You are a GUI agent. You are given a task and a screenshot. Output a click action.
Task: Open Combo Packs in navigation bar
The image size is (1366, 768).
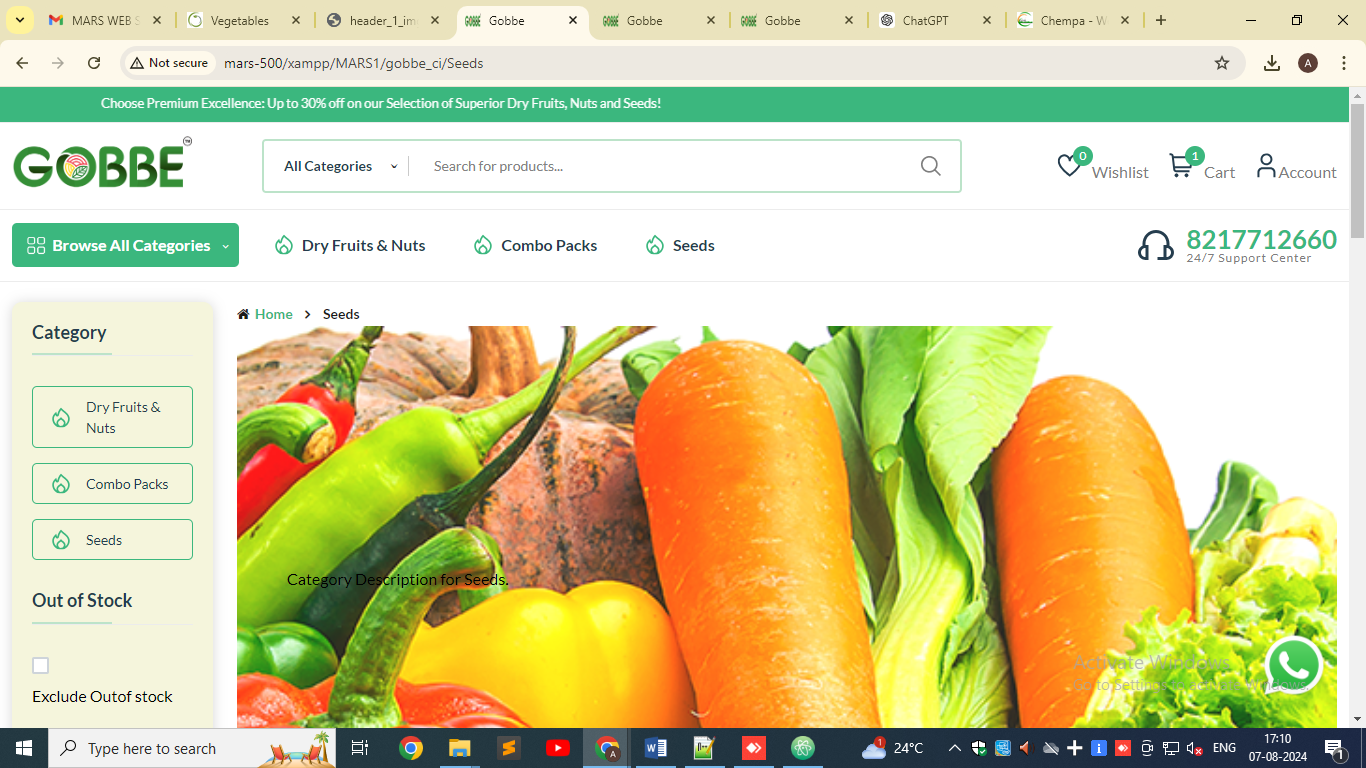tap(535, 245)
